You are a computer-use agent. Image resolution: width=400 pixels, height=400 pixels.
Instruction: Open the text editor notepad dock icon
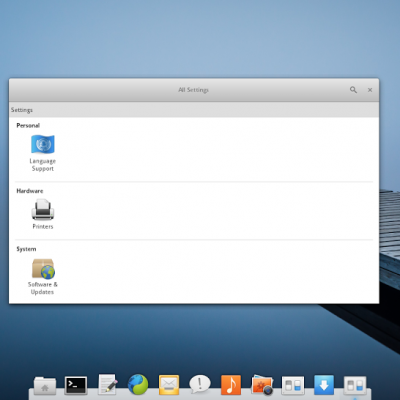[108, 384]
